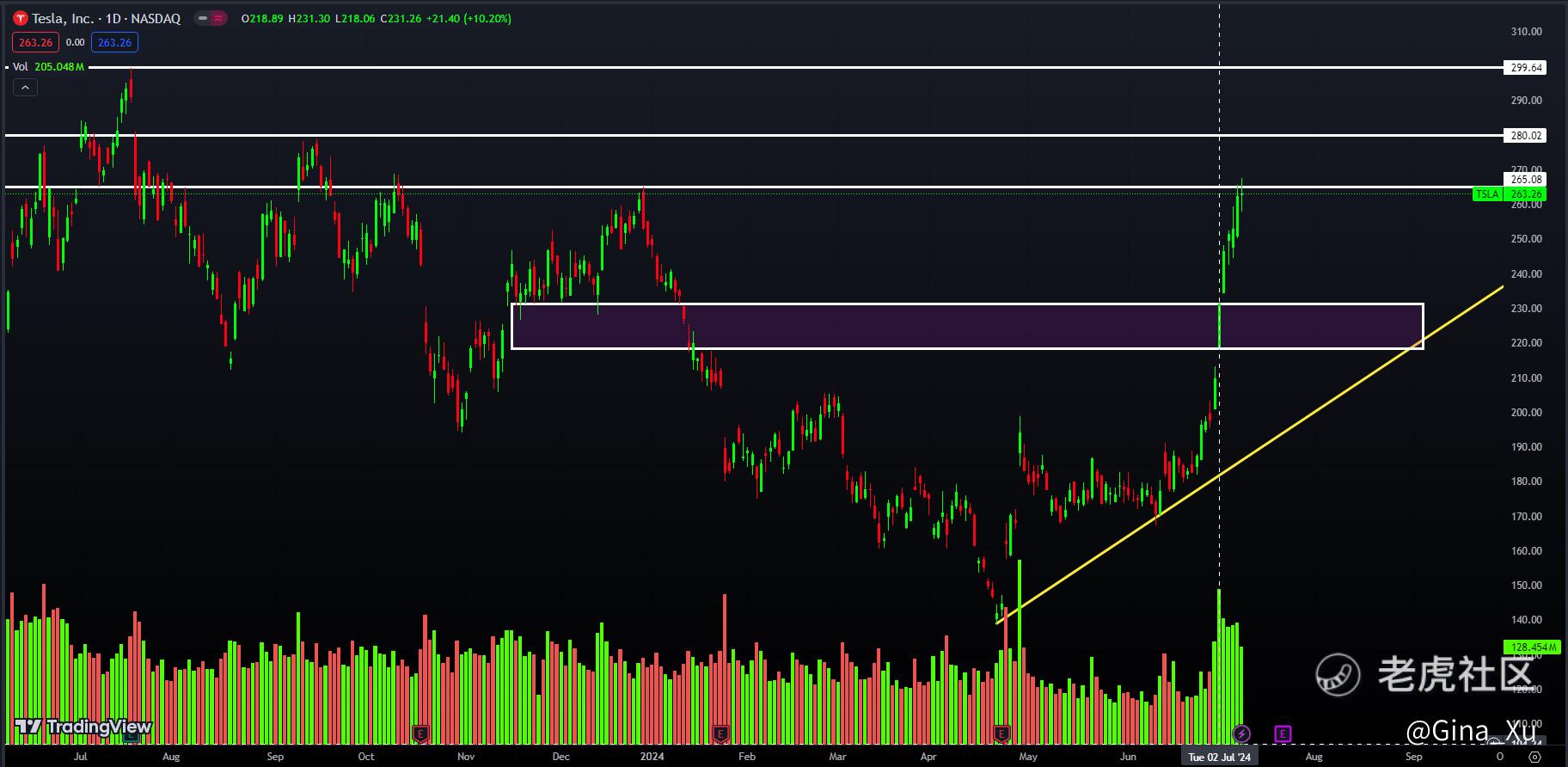Click the 299.64 price label on axis

[1526, 67]
